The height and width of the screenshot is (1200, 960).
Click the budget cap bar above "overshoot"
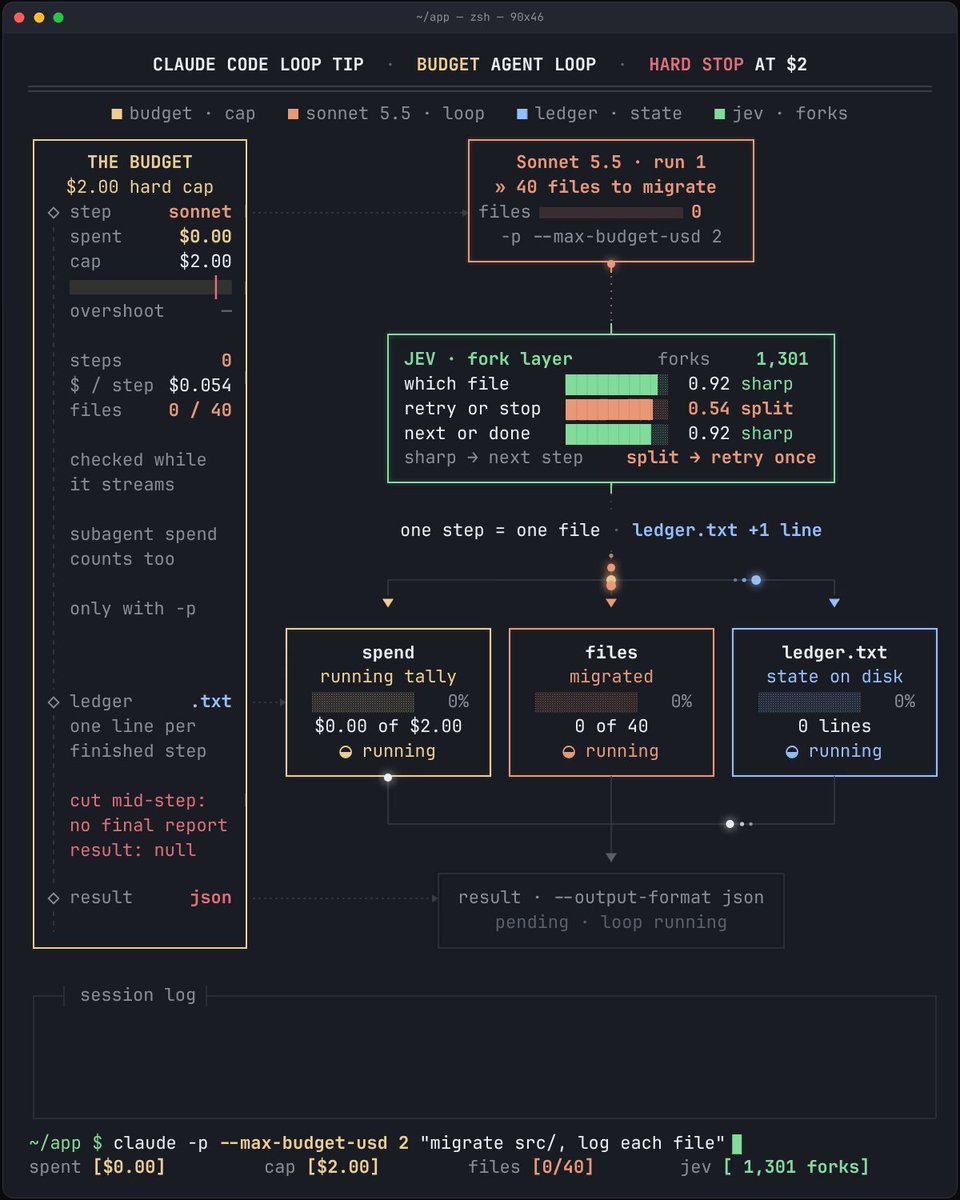click(151, 287)
